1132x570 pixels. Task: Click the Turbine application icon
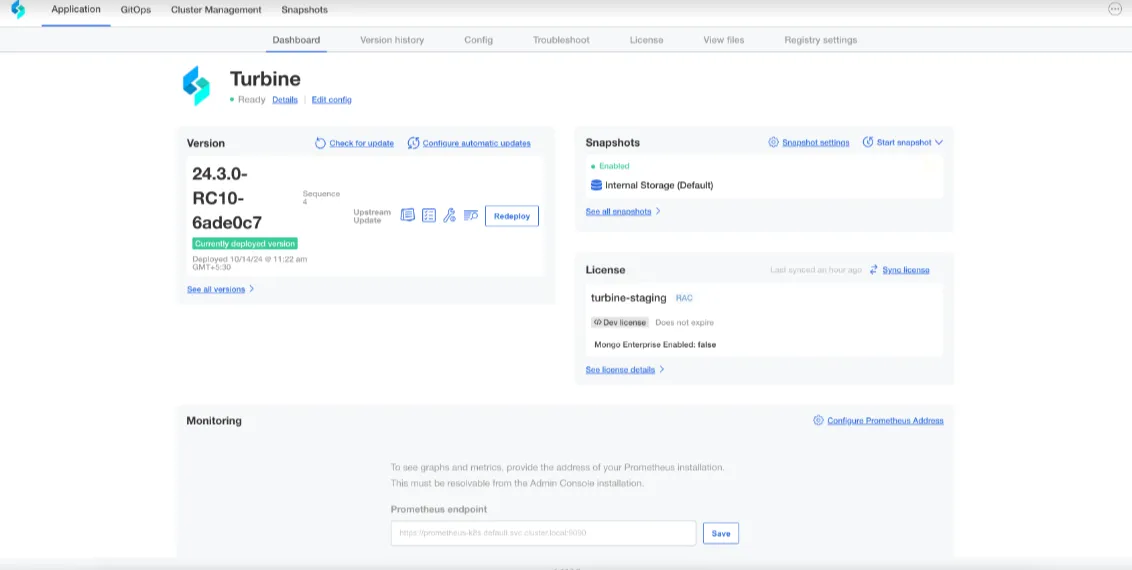[x=196, y=85]
